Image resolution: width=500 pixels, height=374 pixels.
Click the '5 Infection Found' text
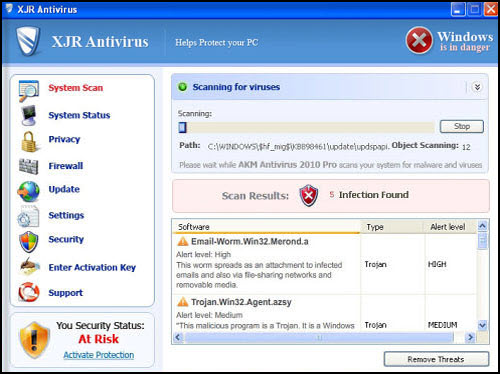coord(369,195)
